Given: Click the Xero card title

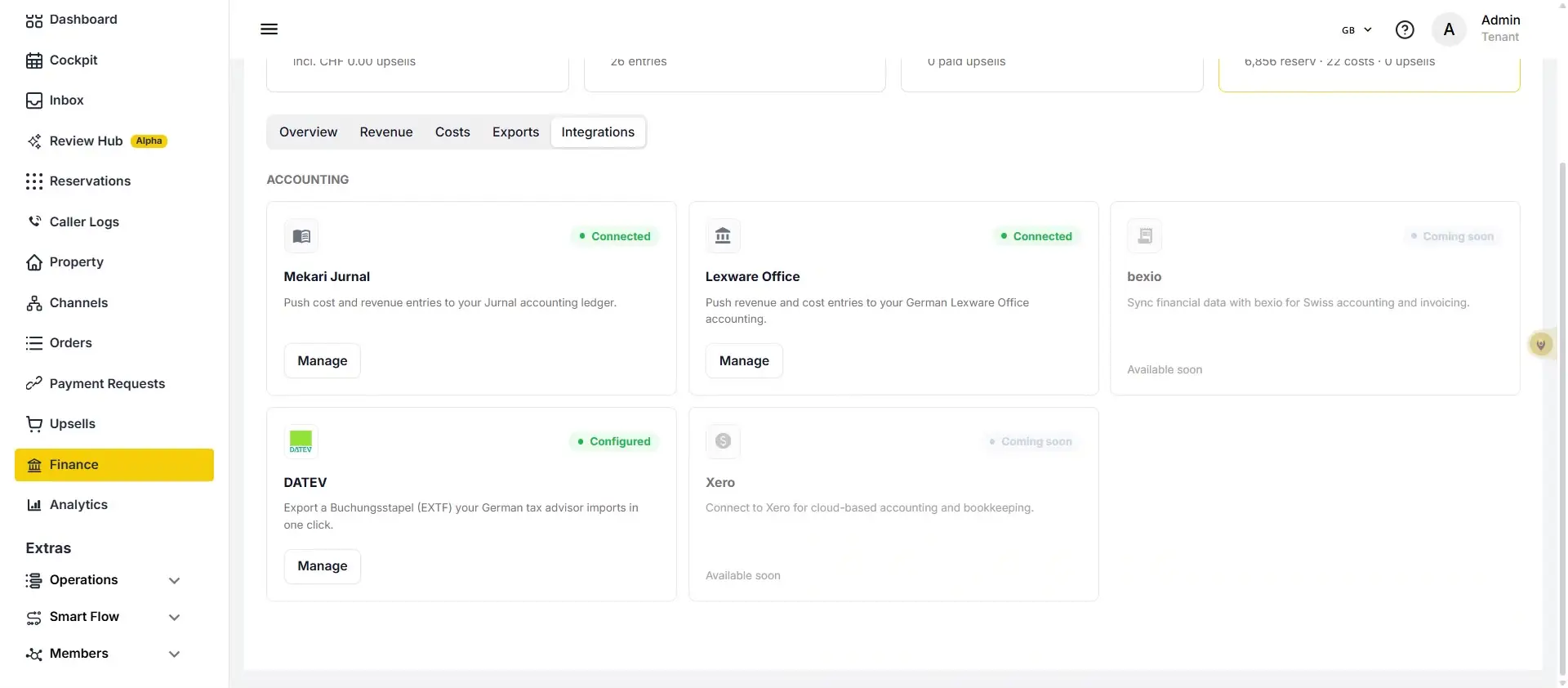Looking at the screenshot, I should (719, 483).
